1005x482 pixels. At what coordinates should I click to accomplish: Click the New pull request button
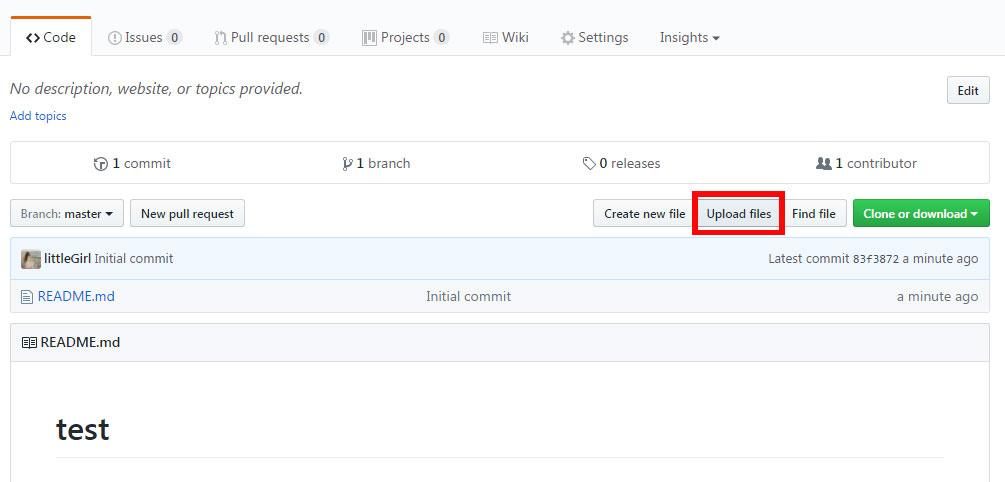pyautogui.click(x=187, y=213)
